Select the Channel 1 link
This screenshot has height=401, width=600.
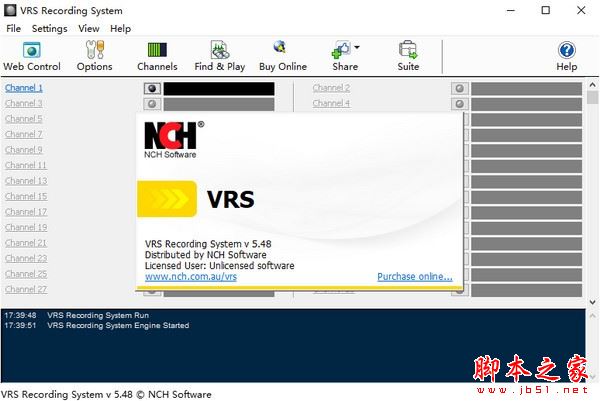pos(24,88)
